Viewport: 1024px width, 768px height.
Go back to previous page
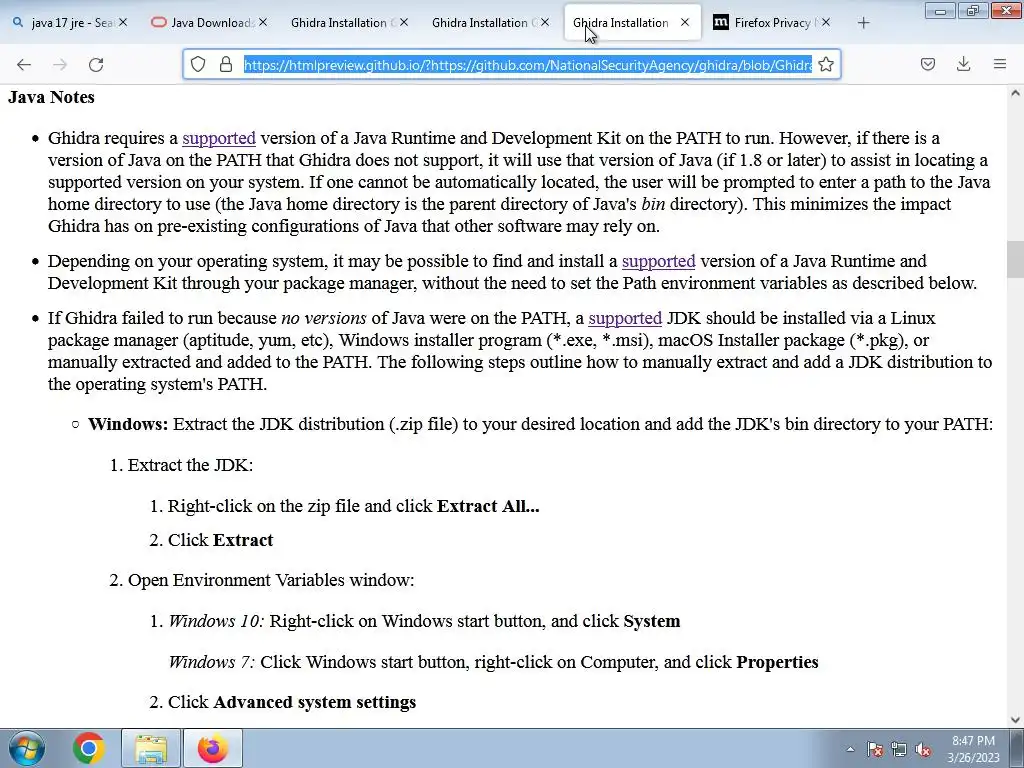point(24,64)
